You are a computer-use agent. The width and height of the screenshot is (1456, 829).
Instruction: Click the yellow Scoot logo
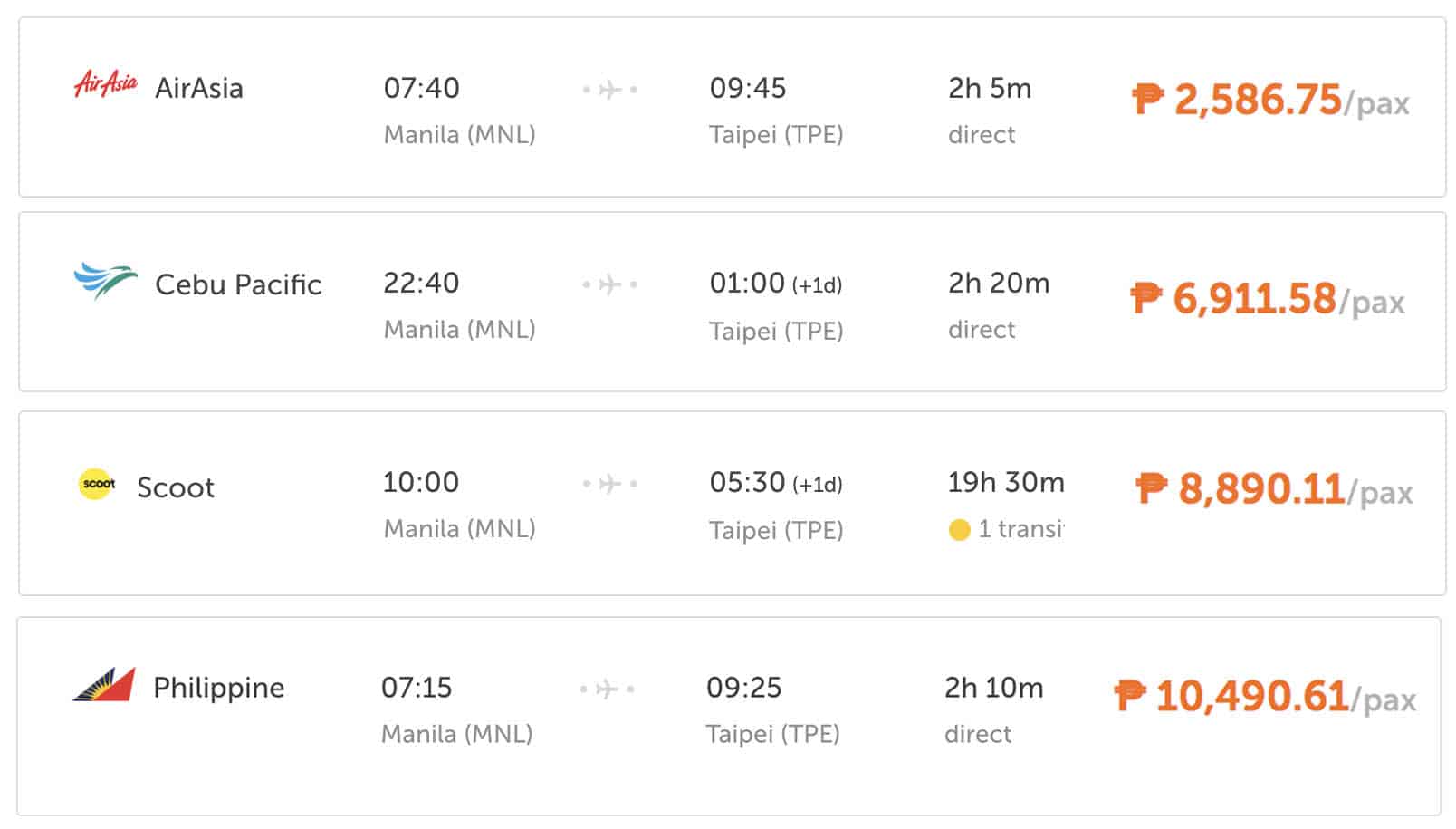[98, 484]
